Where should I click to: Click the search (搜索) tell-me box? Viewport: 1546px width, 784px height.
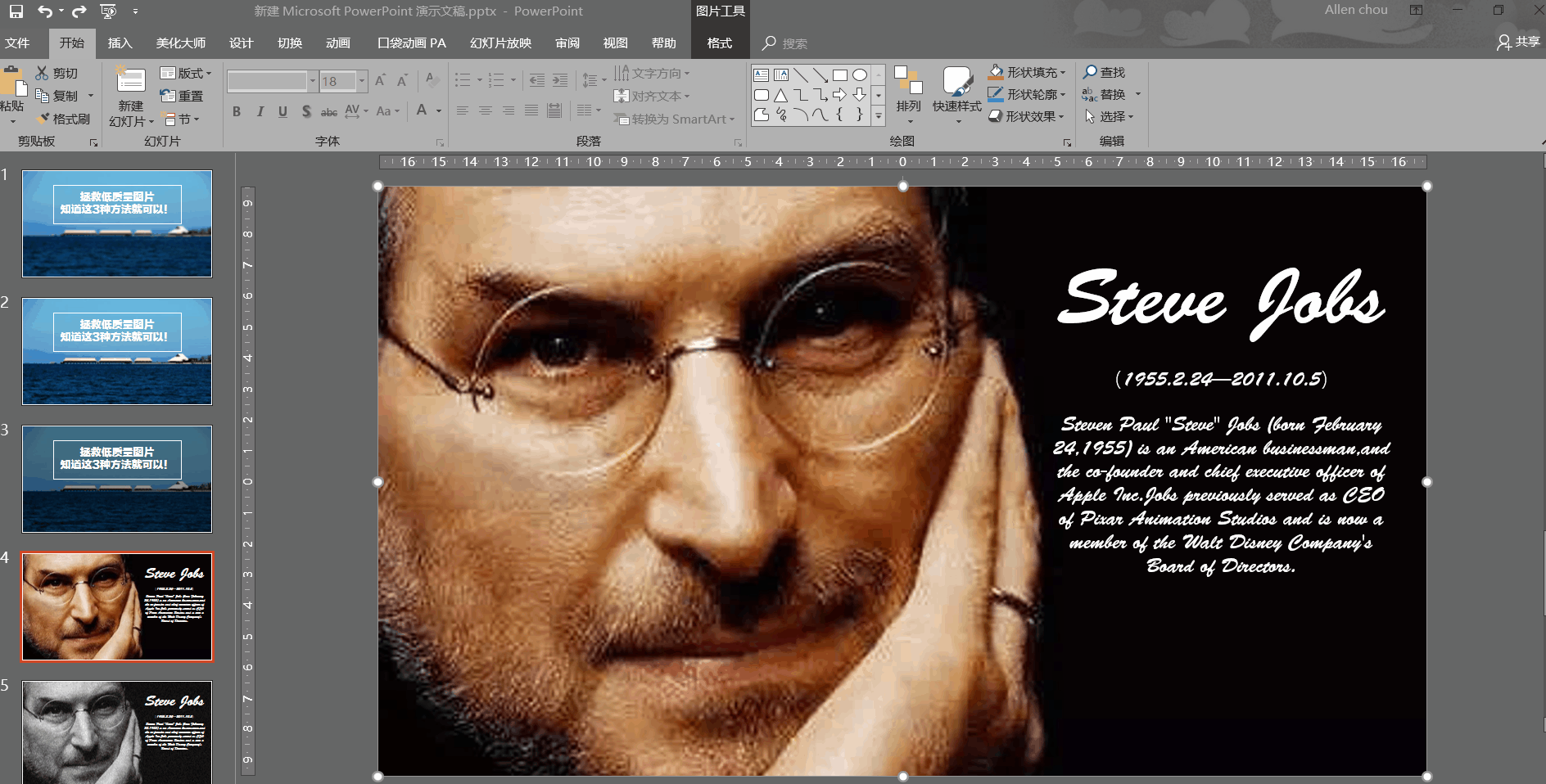click(794, 43)
